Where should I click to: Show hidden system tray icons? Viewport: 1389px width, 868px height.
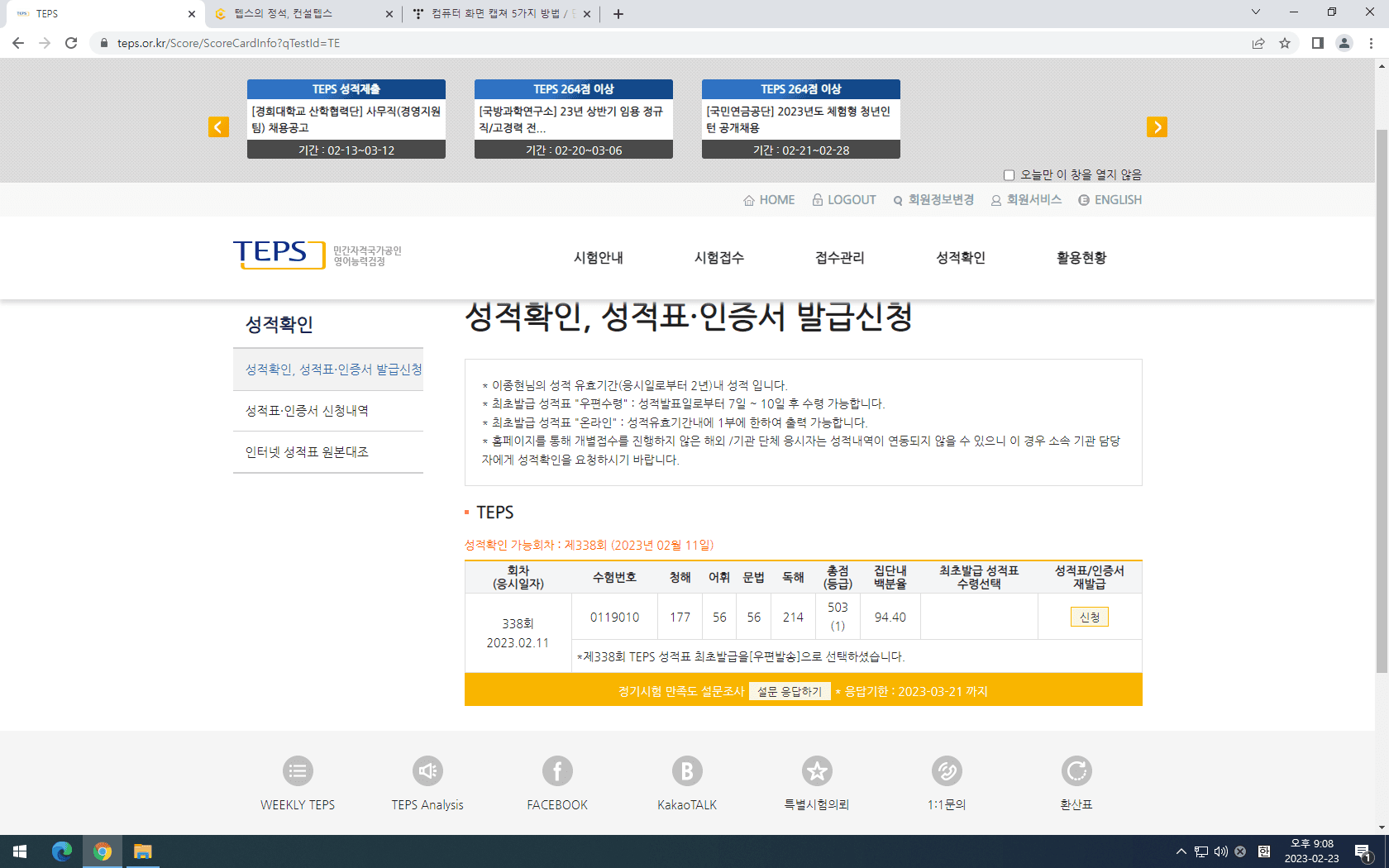1181,851
